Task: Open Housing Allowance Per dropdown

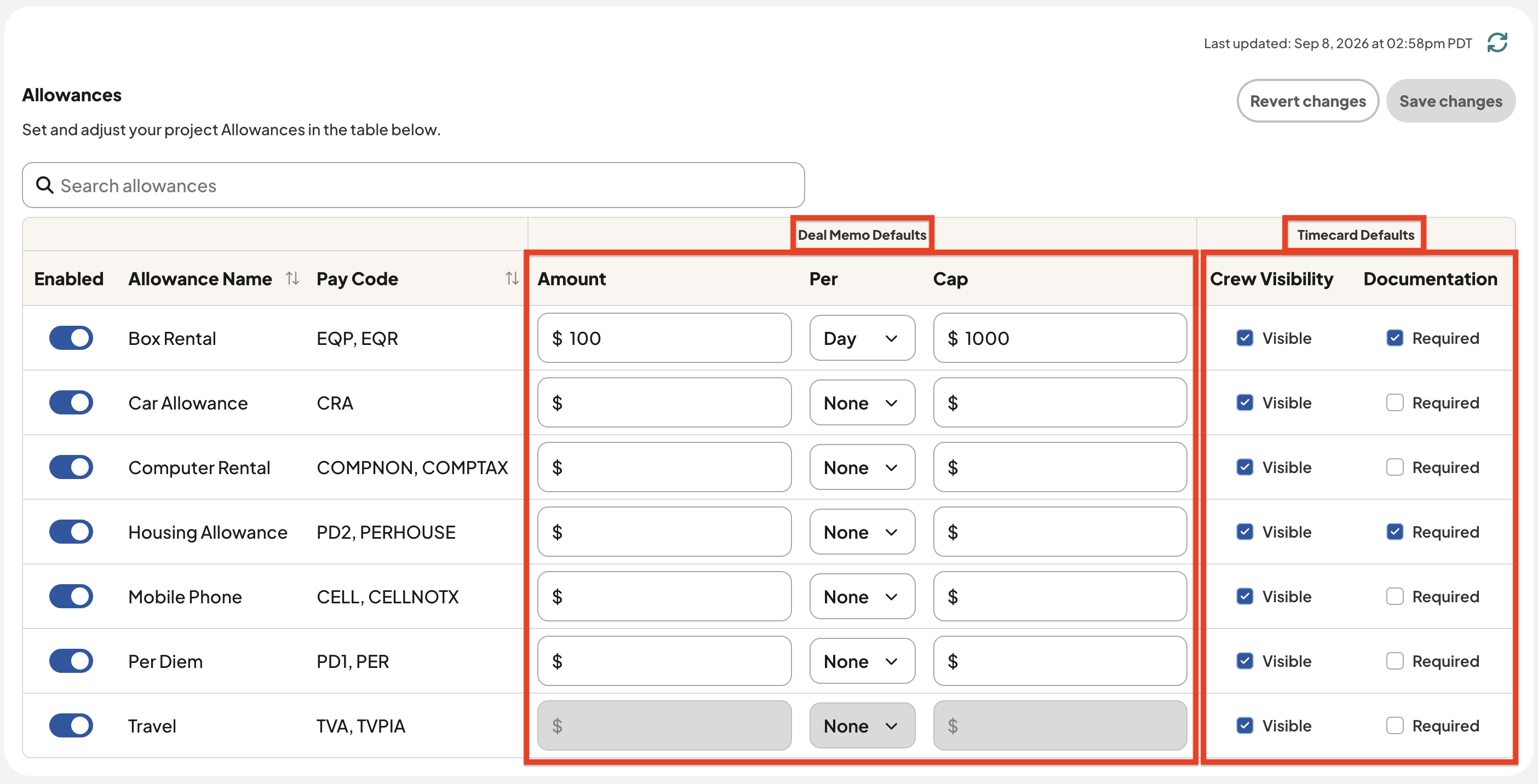Action: coord(862,532)
